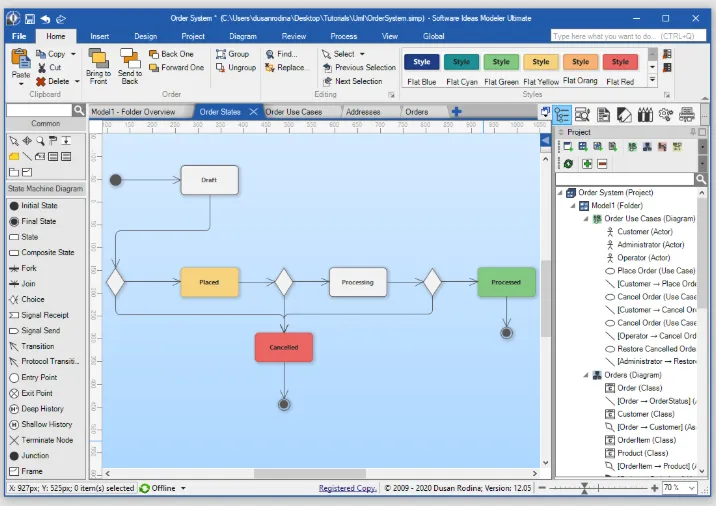The image size is (716, 506).
Task: Click the Delete red X icon
Action: (x=41, y=81)
